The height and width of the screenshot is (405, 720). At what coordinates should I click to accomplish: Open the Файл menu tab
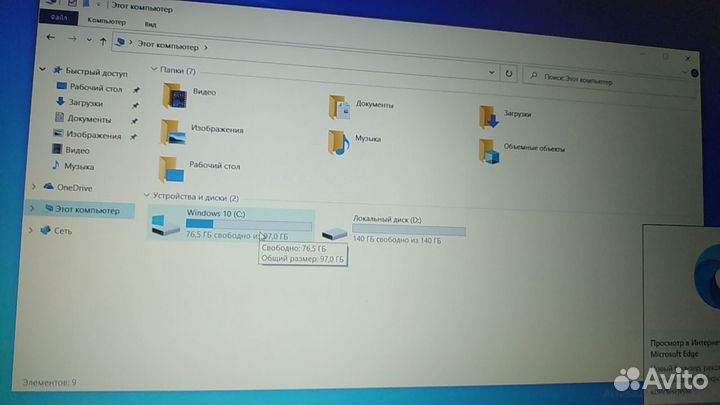coord(59,17)
